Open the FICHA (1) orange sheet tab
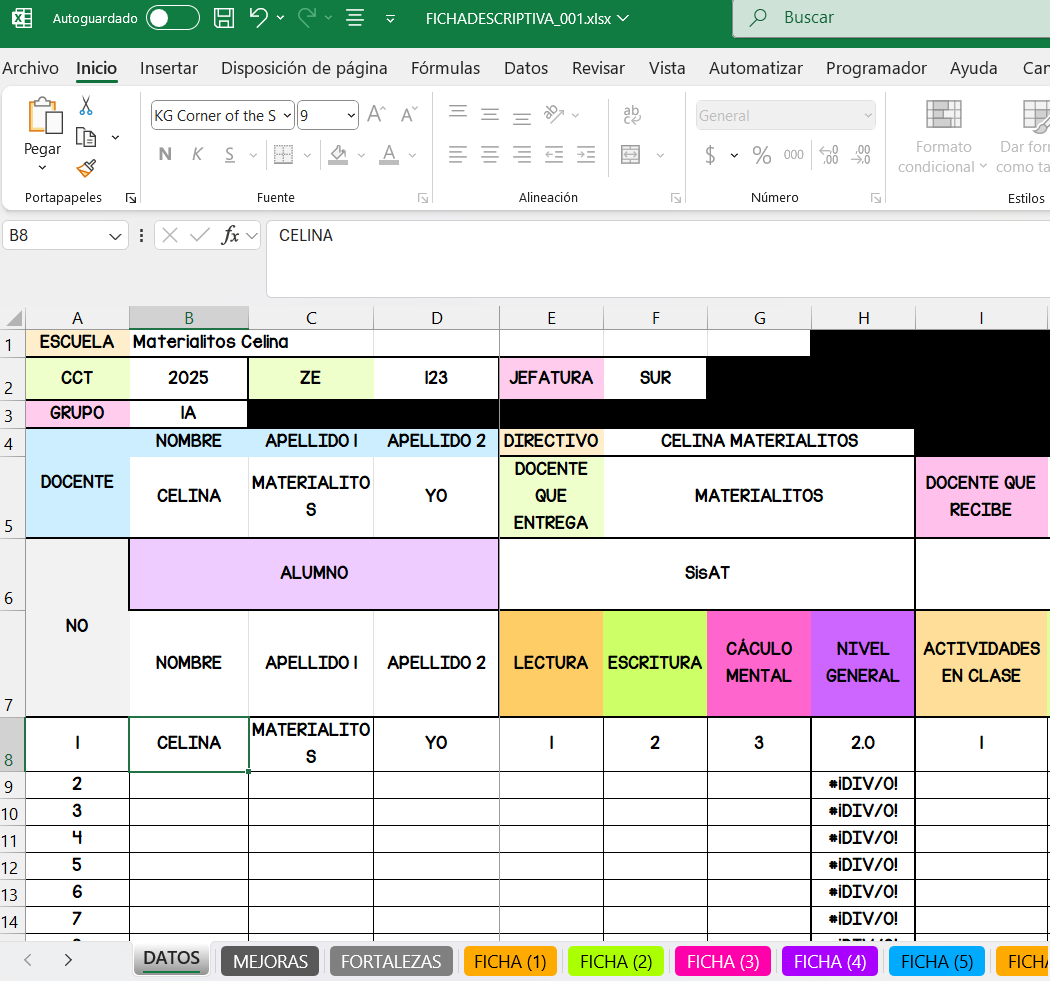The height and width of the screenshot is (981, 1050). coord(510,962)
